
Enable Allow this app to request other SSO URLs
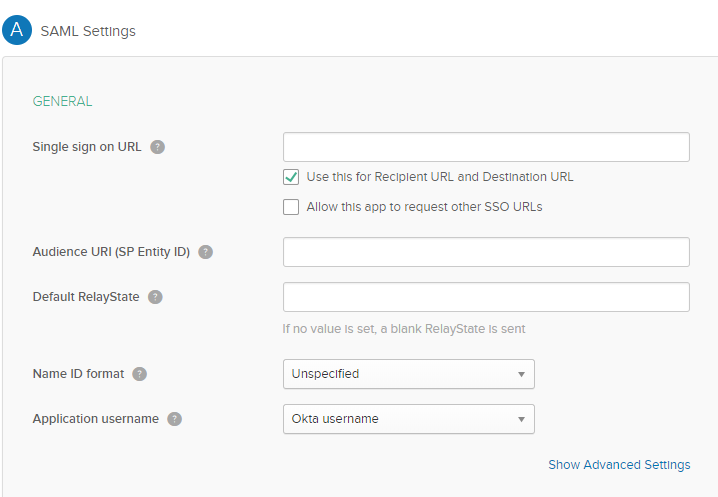291,207
